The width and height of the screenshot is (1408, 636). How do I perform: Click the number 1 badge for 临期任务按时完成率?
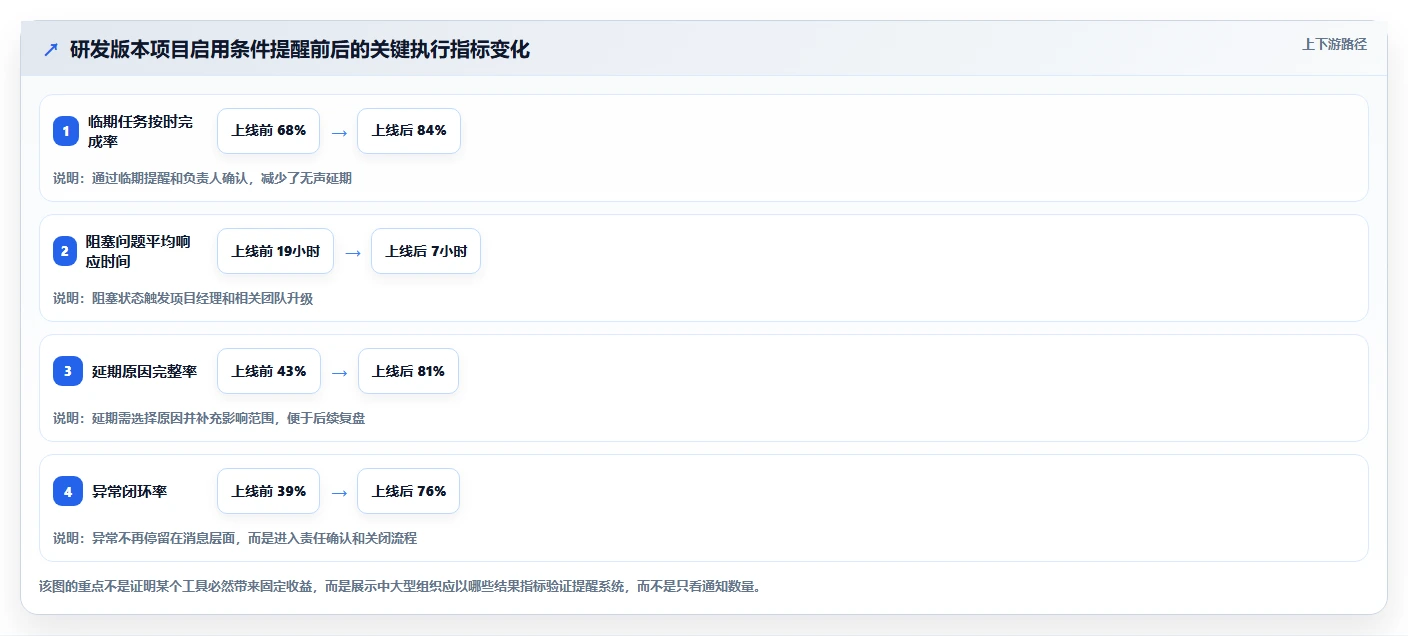pyautogui.click(x=66, y=131)
